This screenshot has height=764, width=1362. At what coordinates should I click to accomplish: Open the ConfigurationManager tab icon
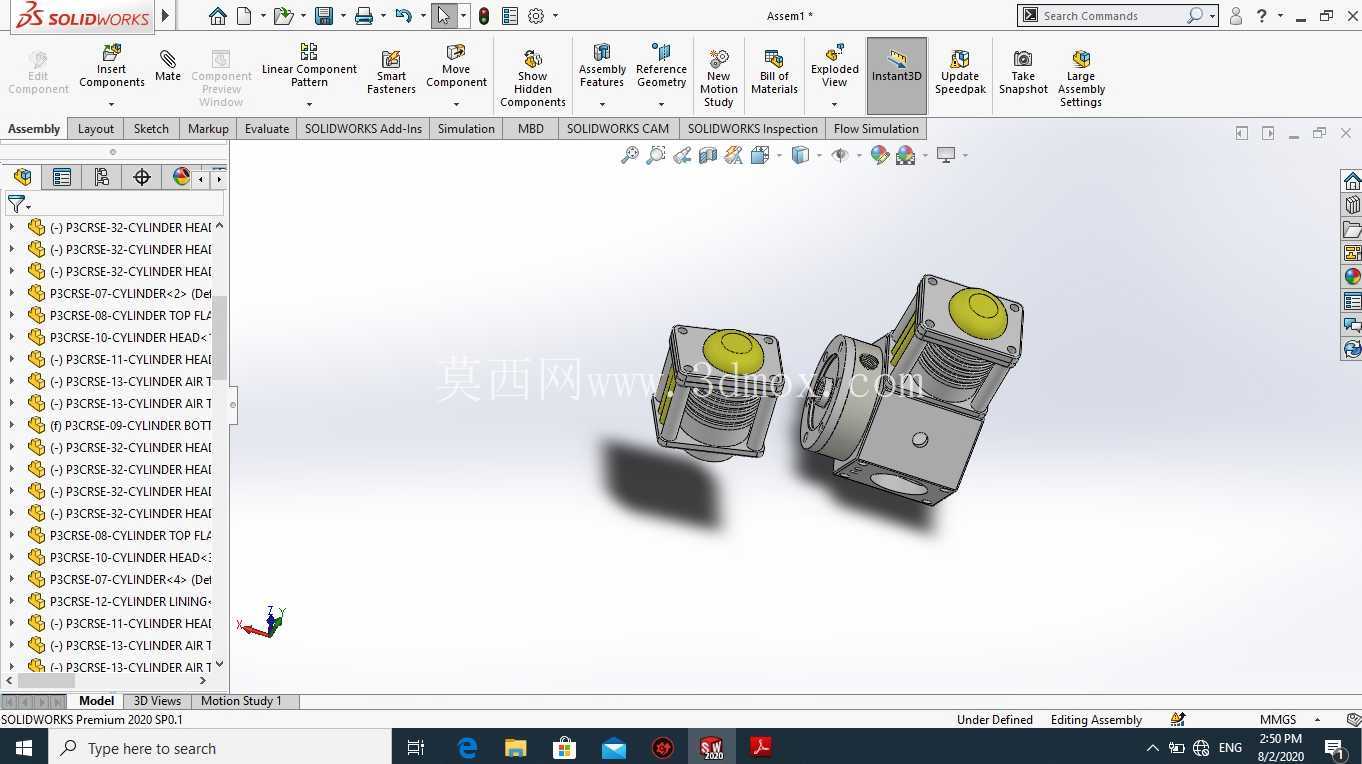[102, 177]
